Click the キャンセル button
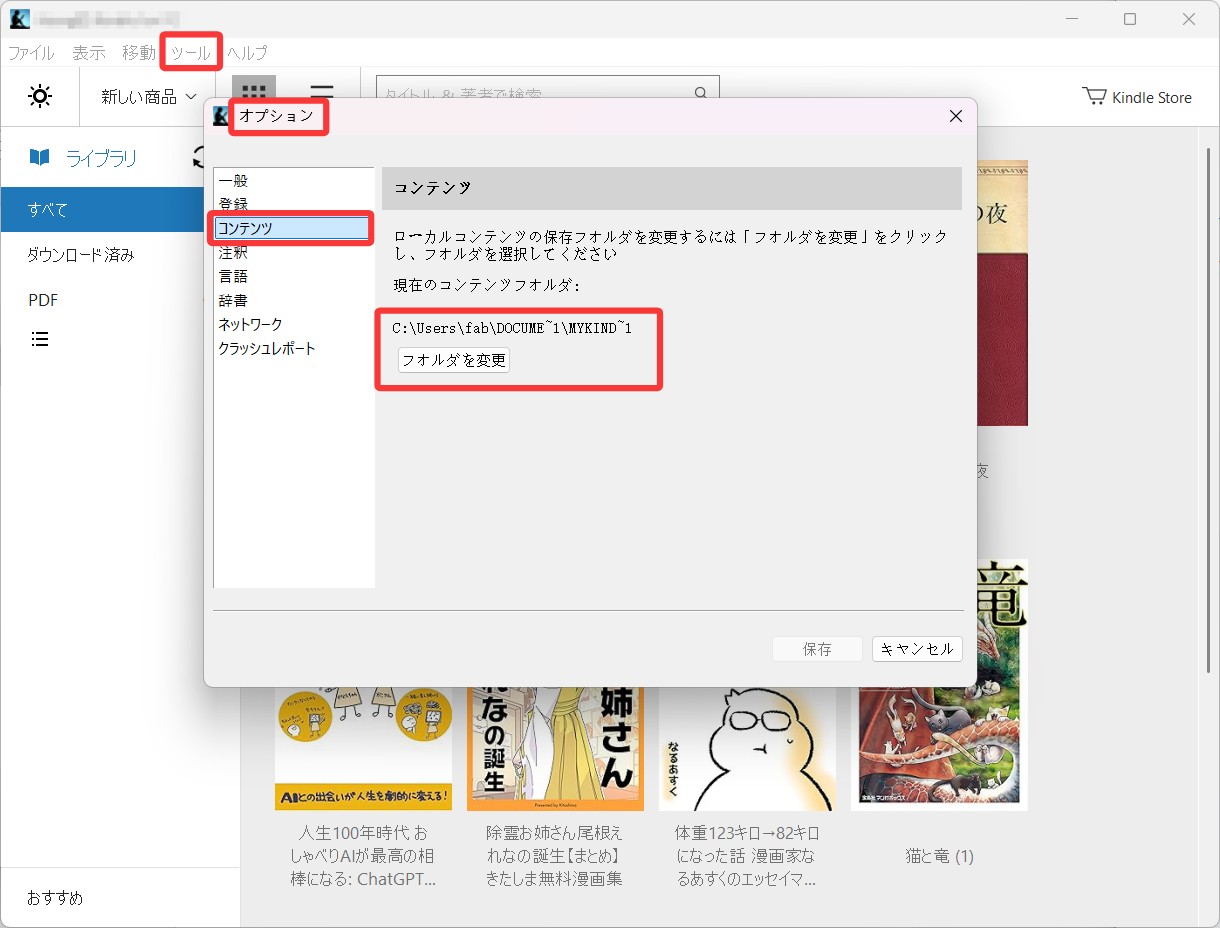The width and height of the screenshot is (1220, 928). 916,649
